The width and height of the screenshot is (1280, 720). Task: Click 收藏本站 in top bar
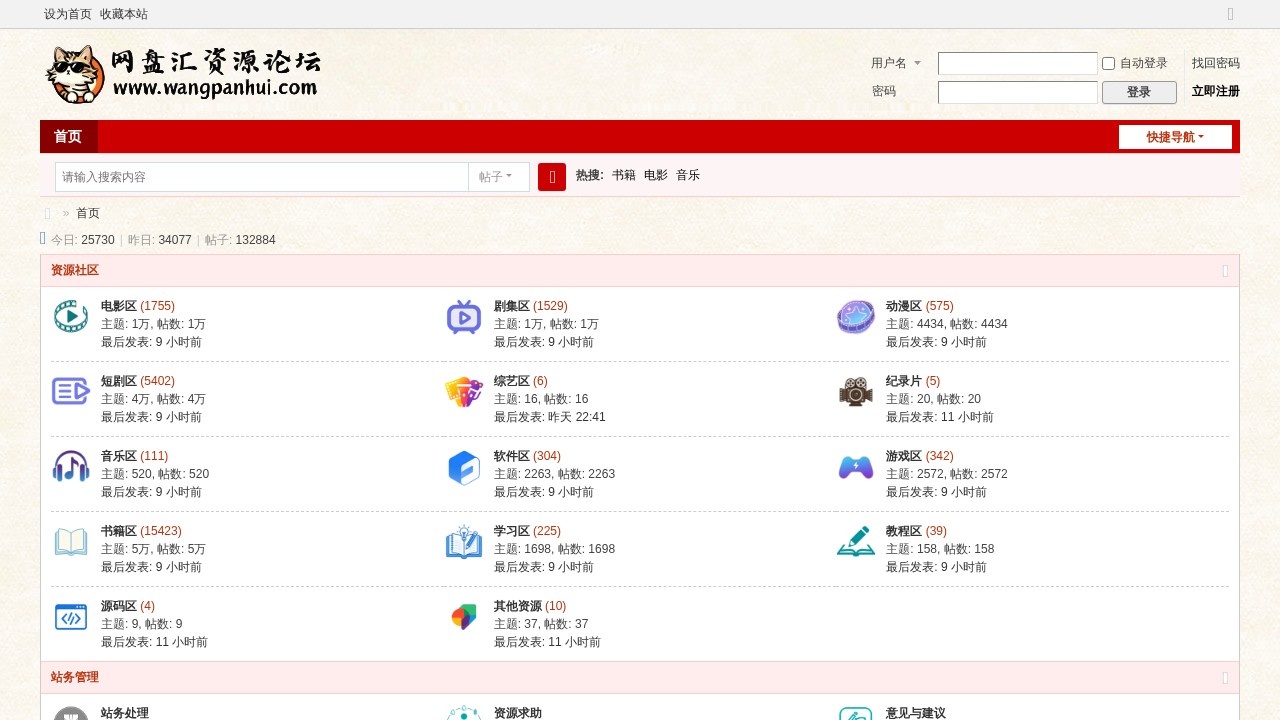(x=124, y=14)
